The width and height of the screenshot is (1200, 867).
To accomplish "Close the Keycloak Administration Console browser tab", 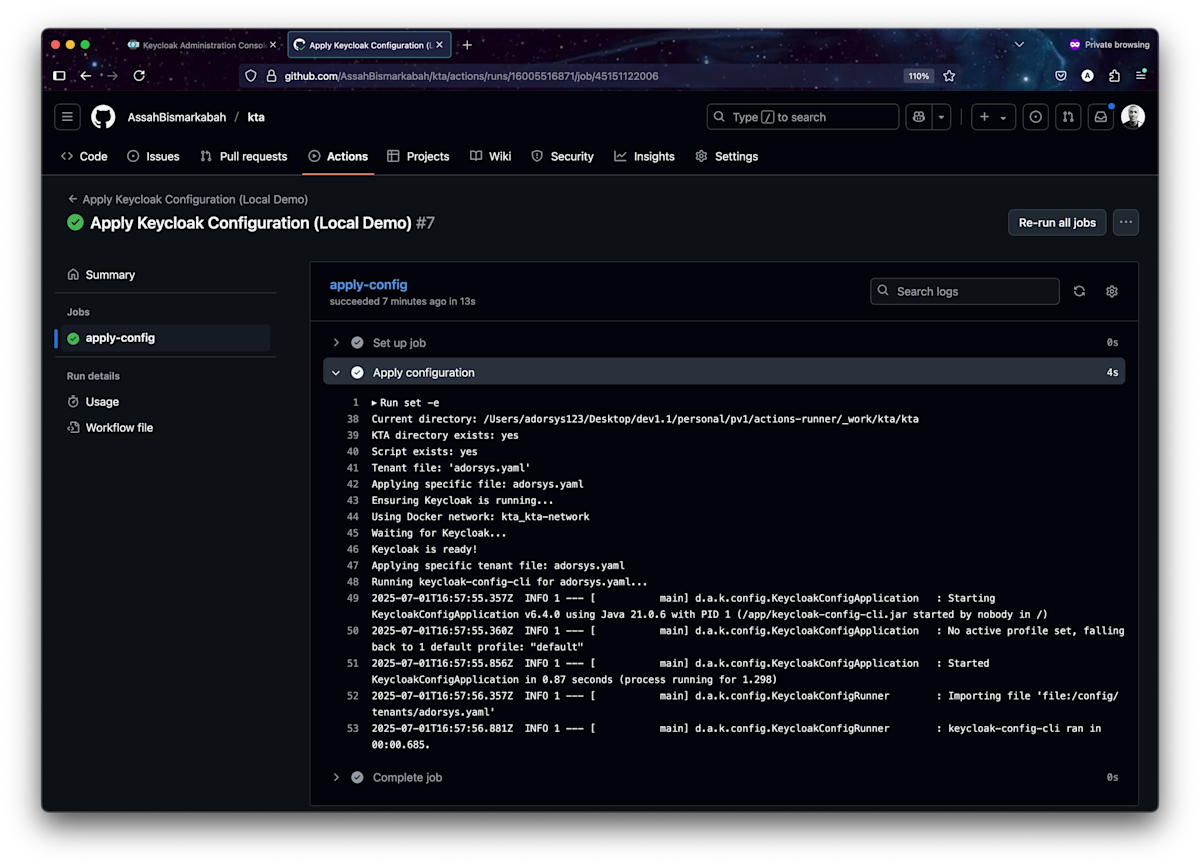I will [273, 45].
